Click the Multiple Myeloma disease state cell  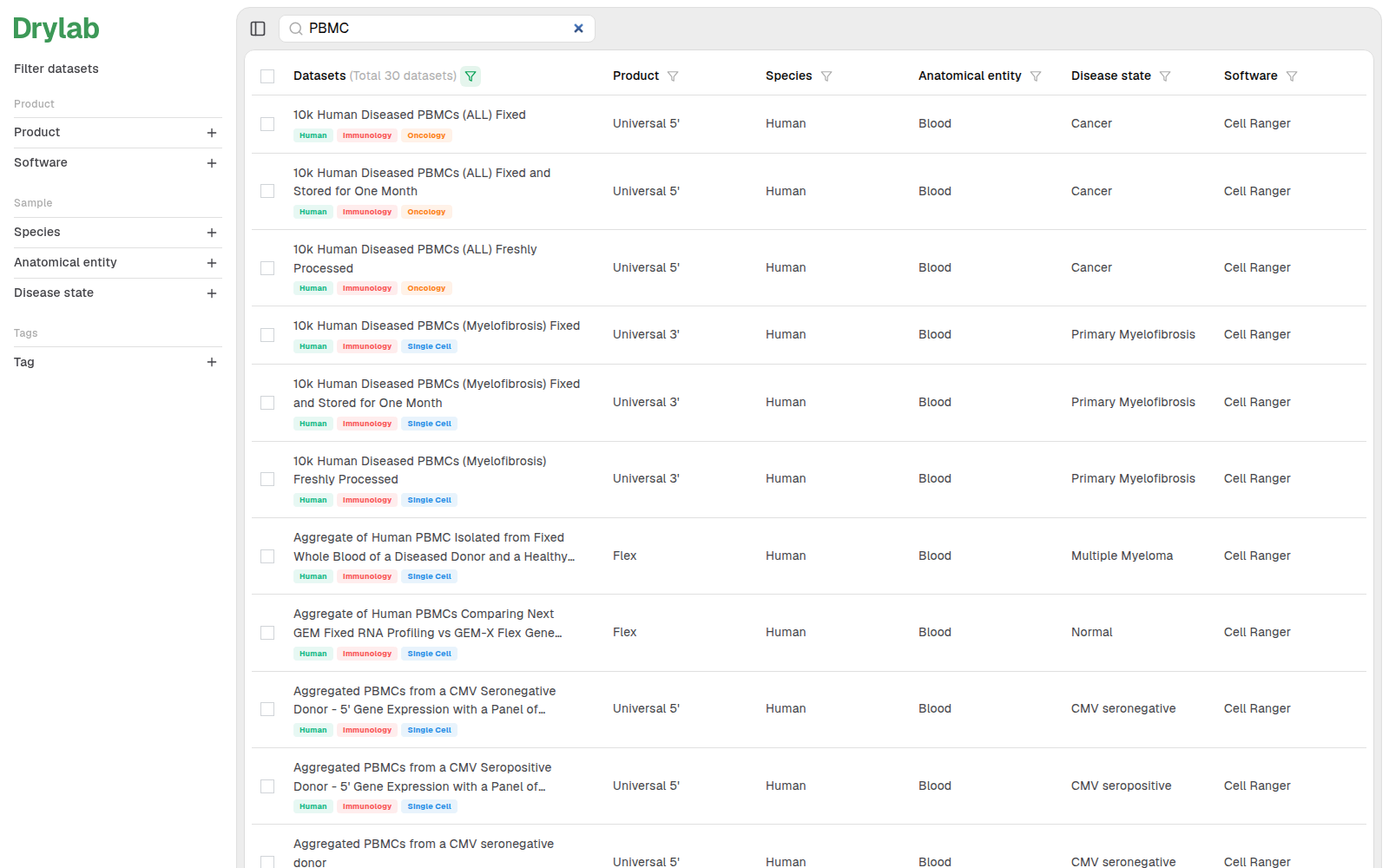click(1122, 556)
